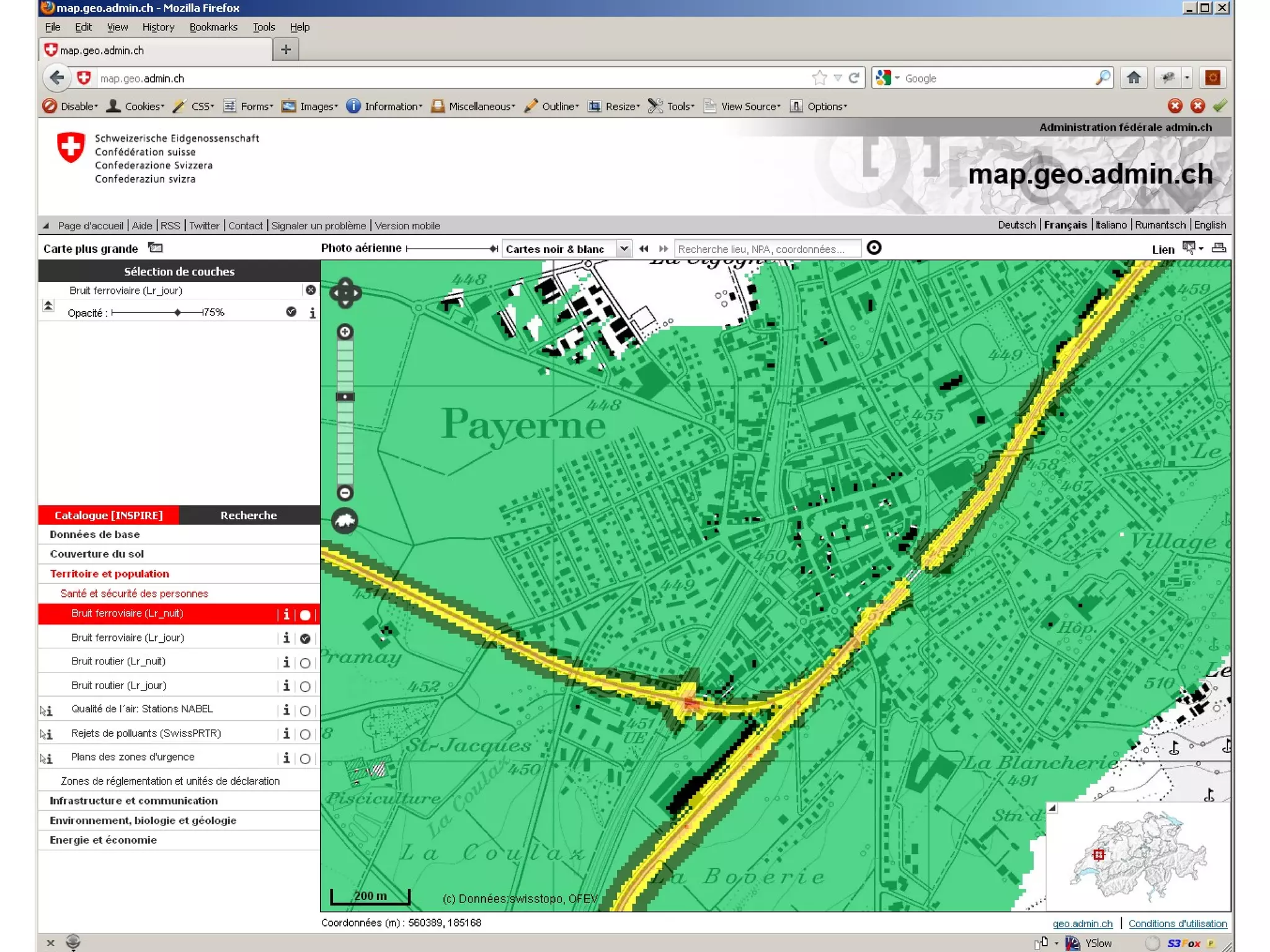1270x952 pixels.
Task: Click the zoom in plus button on map
Action: point(345,332)
